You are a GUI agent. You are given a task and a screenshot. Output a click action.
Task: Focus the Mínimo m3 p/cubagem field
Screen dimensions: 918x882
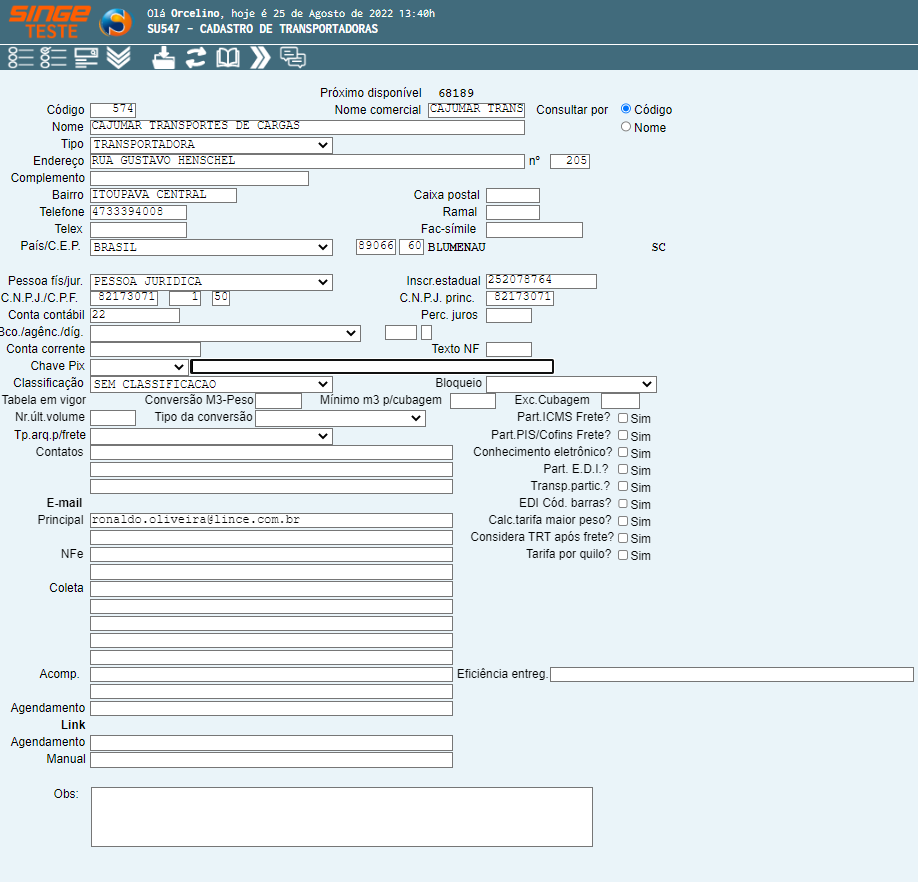[x=473, y=400]
